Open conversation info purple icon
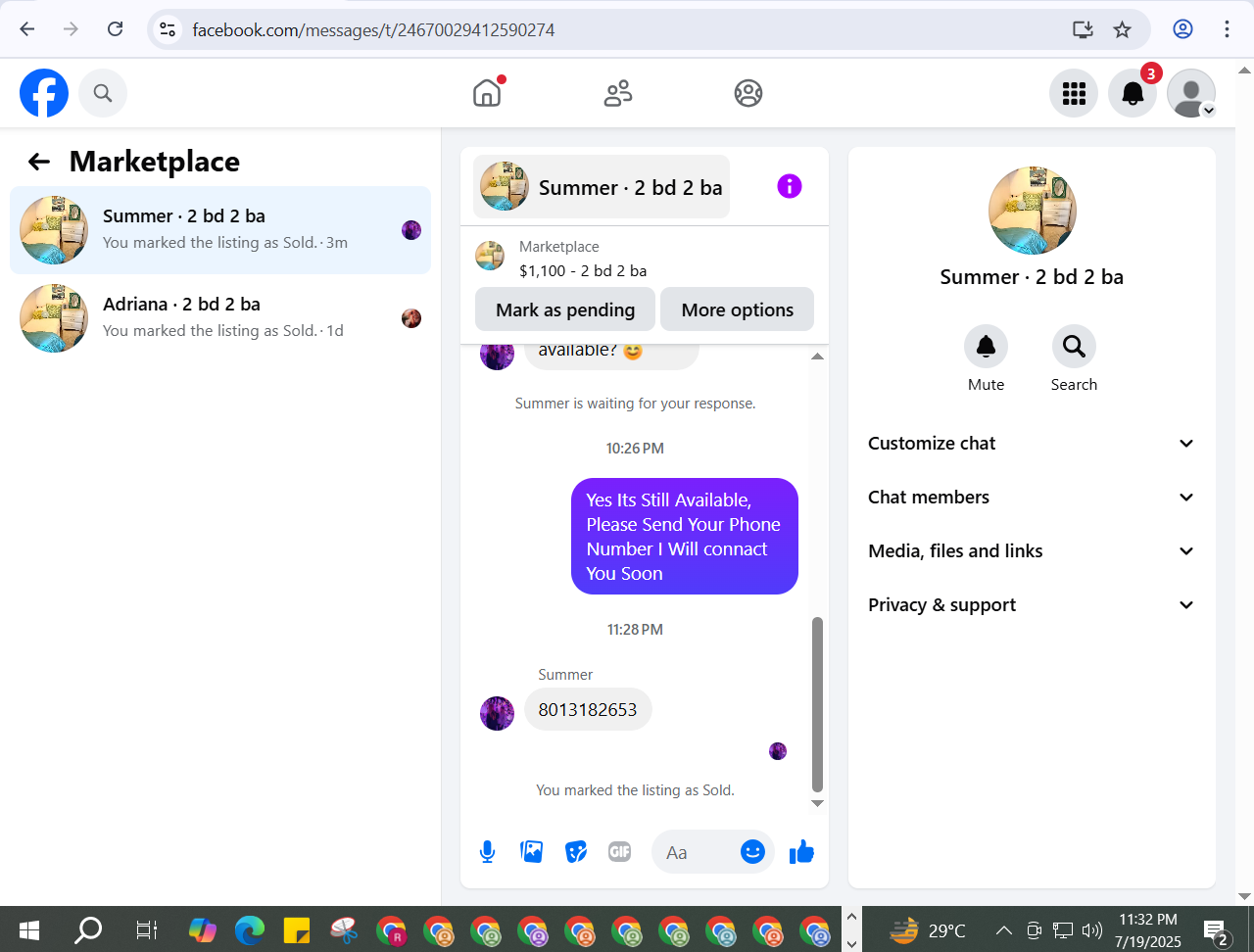The image size is (1254, 952). [x=790, y=186]
